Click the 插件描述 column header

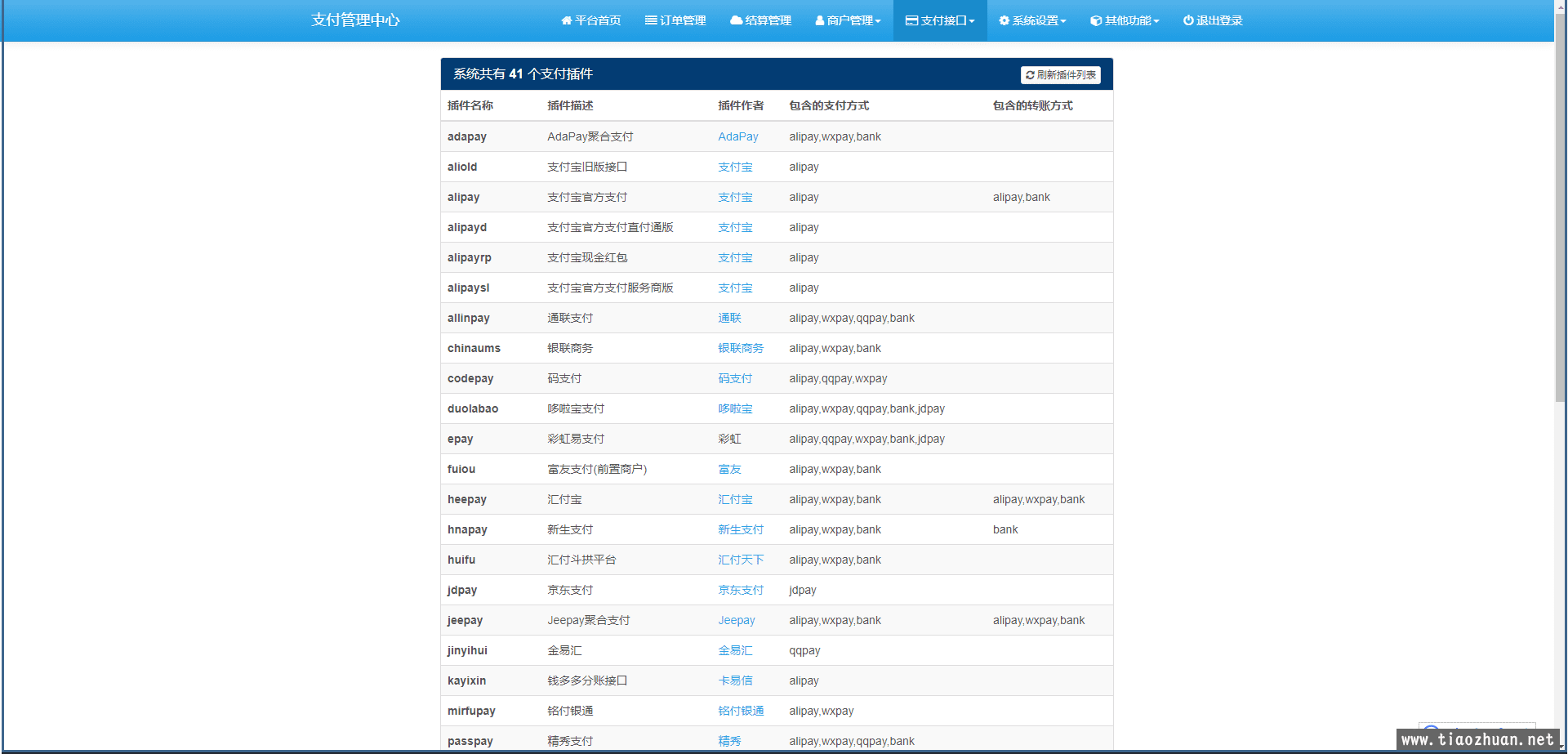pyautogui.click(x=570, y=105)
